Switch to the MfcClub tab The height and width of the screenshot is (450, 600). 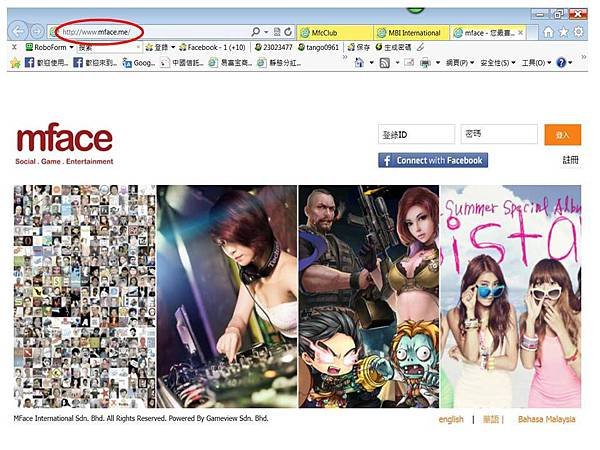(334, 33)
